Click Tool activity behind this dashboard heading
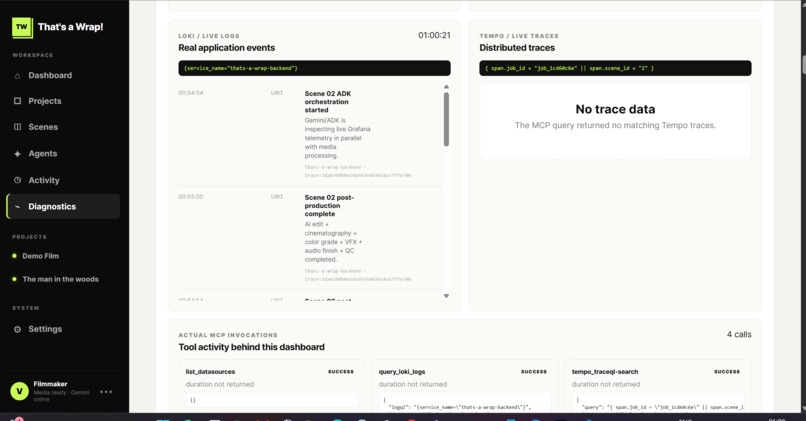Image resolution: width=806 pixels, height=421 pixels. coord(251,347)
